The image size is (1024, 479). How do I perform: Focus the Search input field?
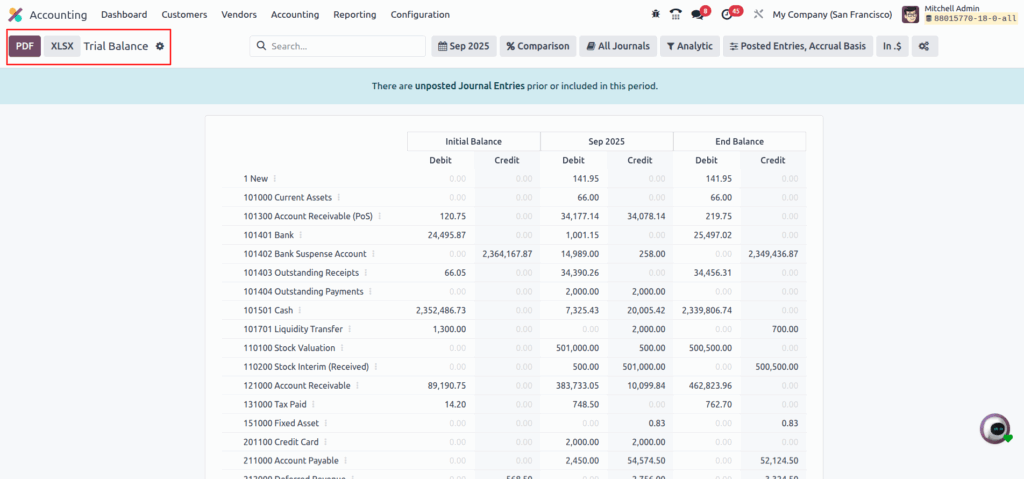(x=338, y=46)
